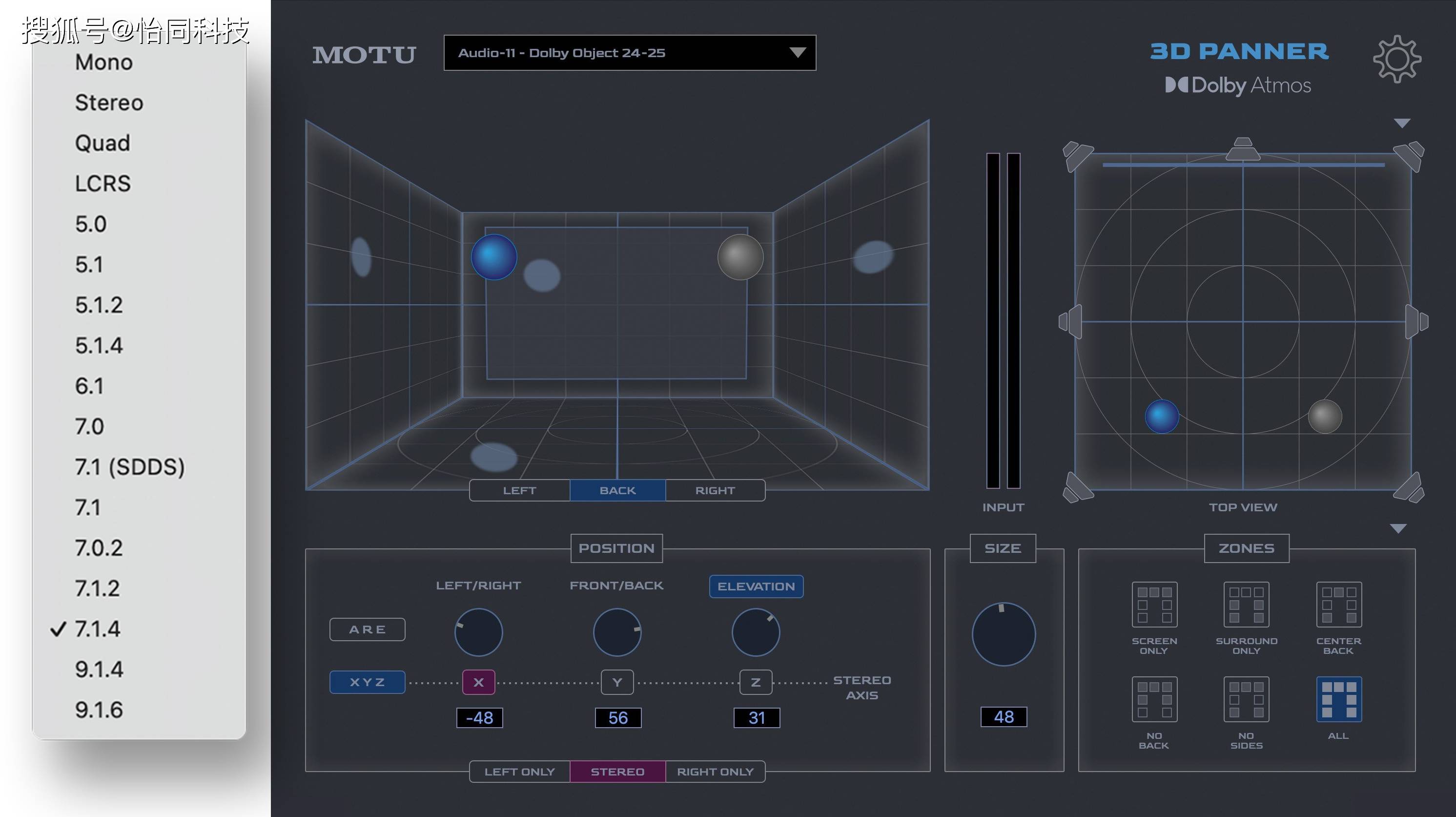This screenshot has height=817, width=1456.
Task: Switch room view to Back
Action: [x=618, y=490]
